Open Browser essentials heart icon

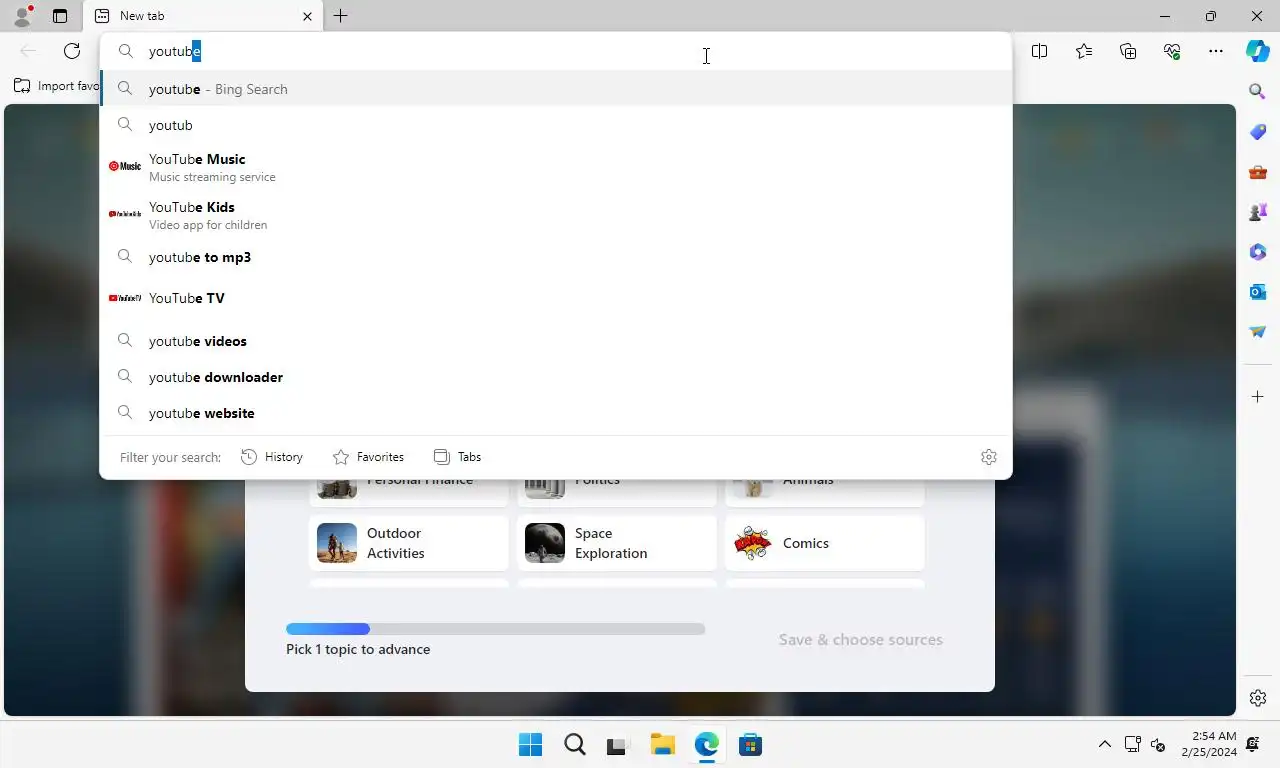coord(1172,51)
